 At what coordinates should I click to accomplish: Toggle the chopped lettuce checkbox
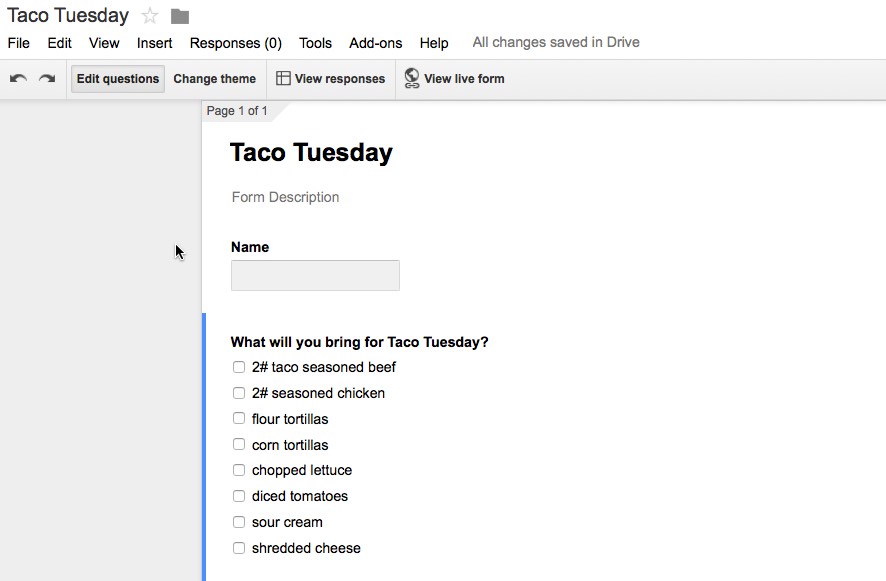click(239, 470)
